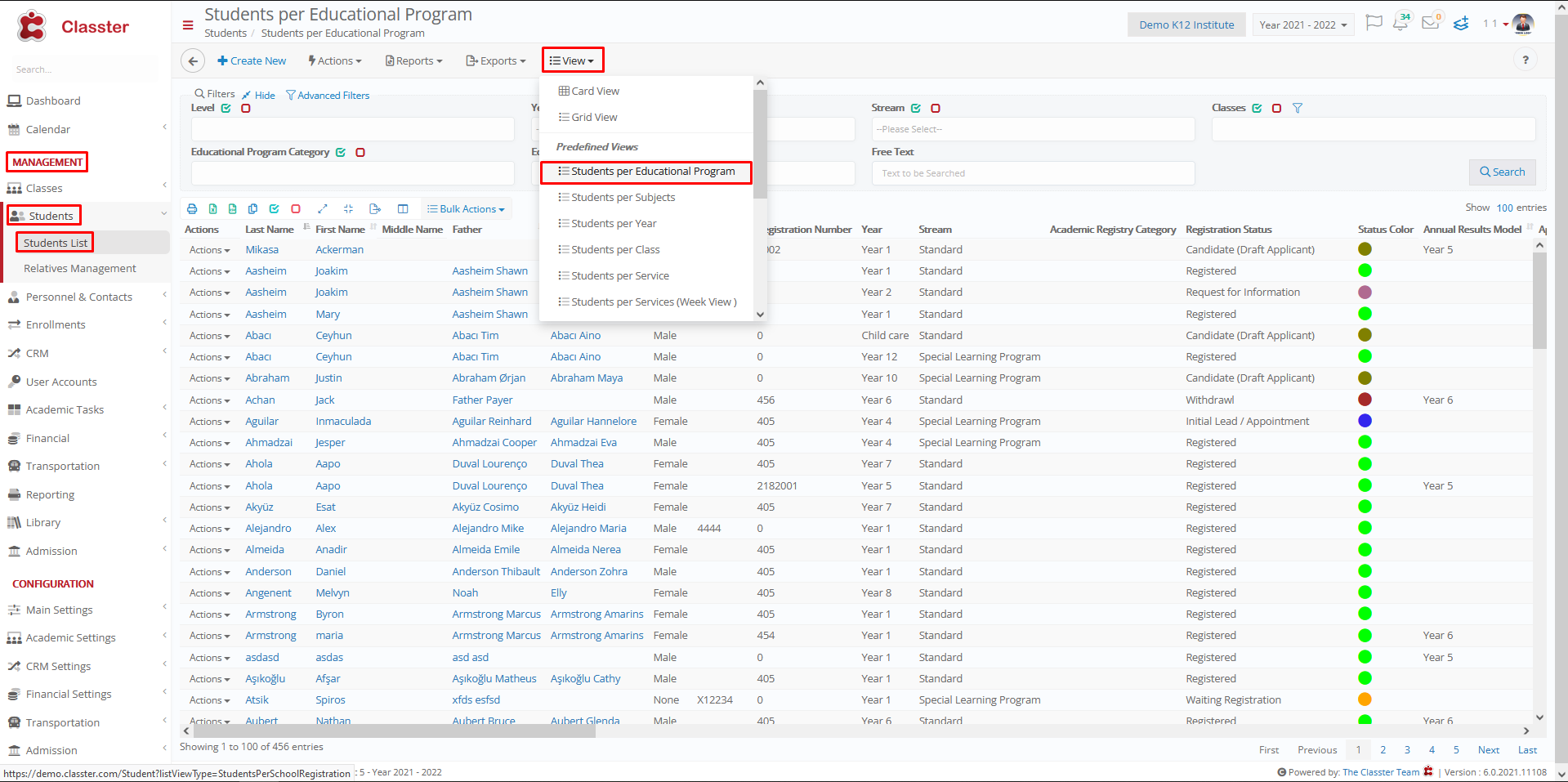Click the Create New button

click(x=252, y=60)
